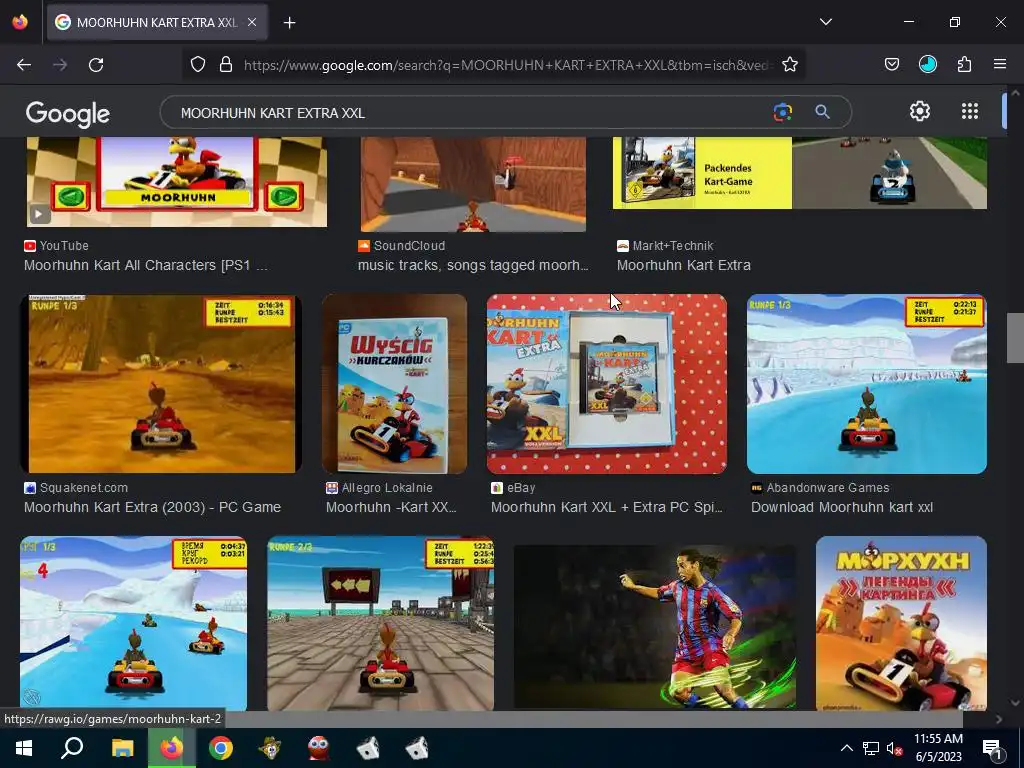Open the tracking protection shield icon
1024x768 pixels.
pyautogui.click(x=198, y=65)
